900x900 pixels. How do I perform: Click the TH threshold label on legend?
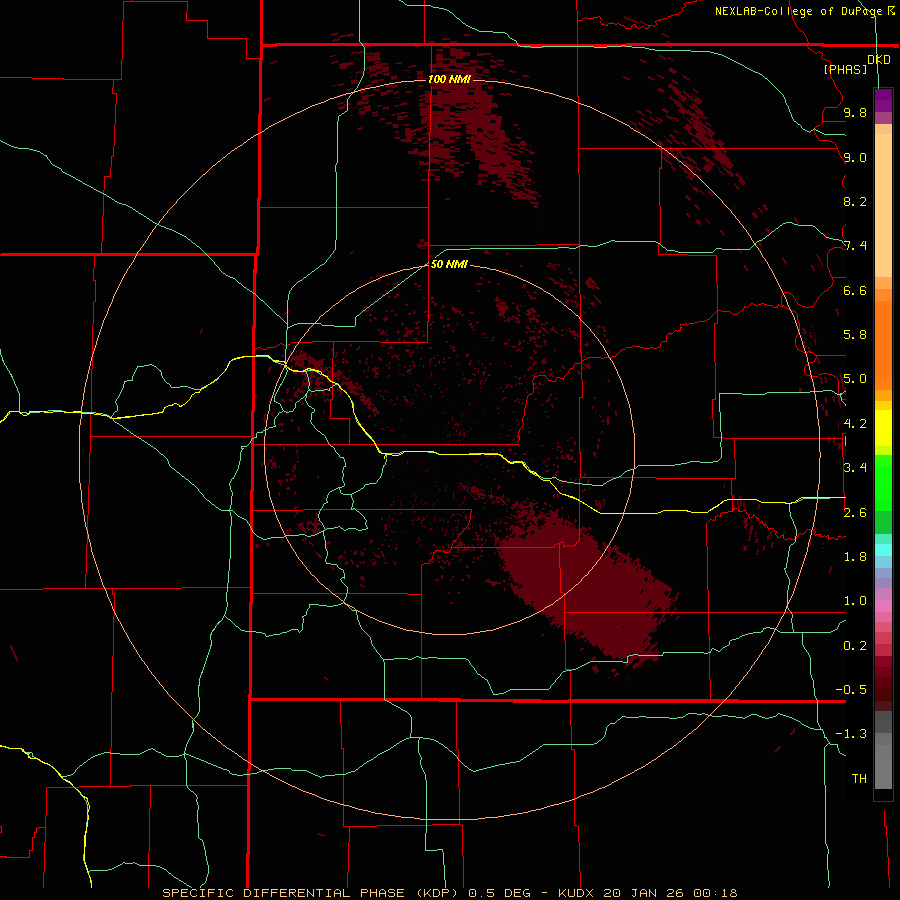[x=859, y=779]
